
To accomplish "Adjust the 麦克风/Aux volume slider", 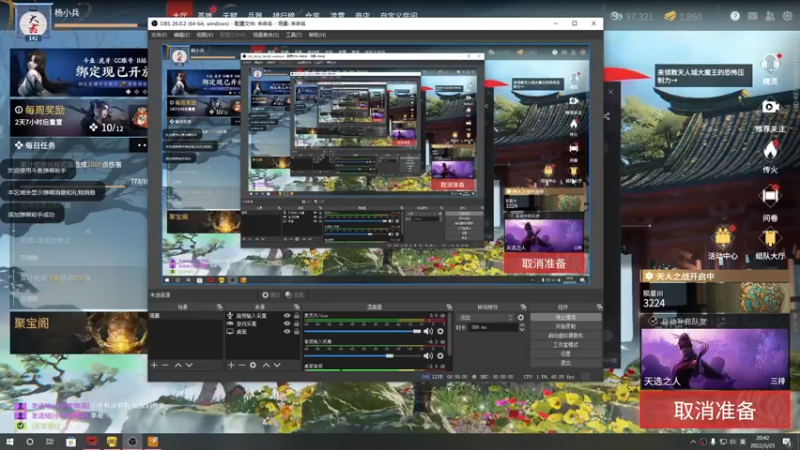I will pyautogui.click(x=362, y=332).
